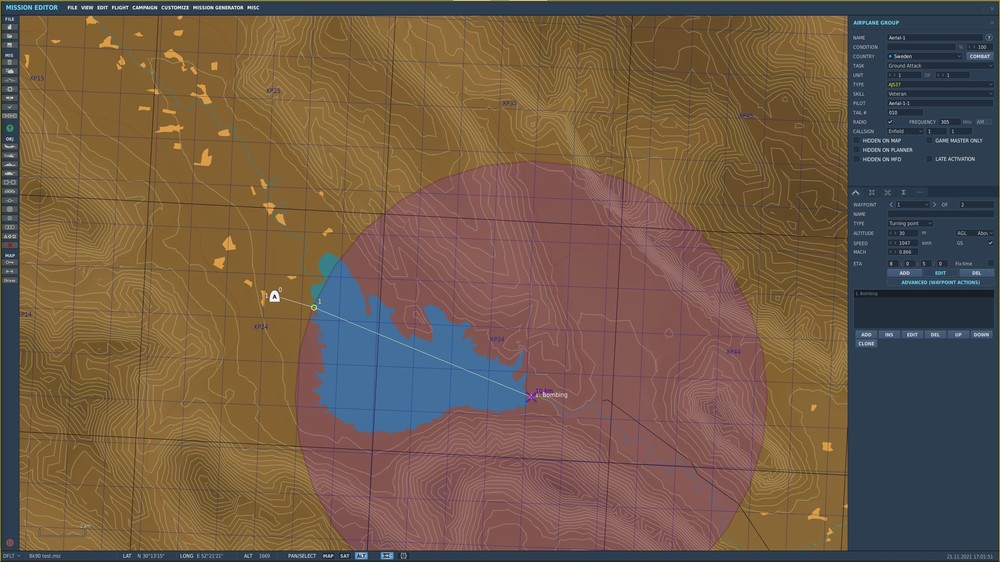Toggle the RADIO checkbox

coord(890,122)
